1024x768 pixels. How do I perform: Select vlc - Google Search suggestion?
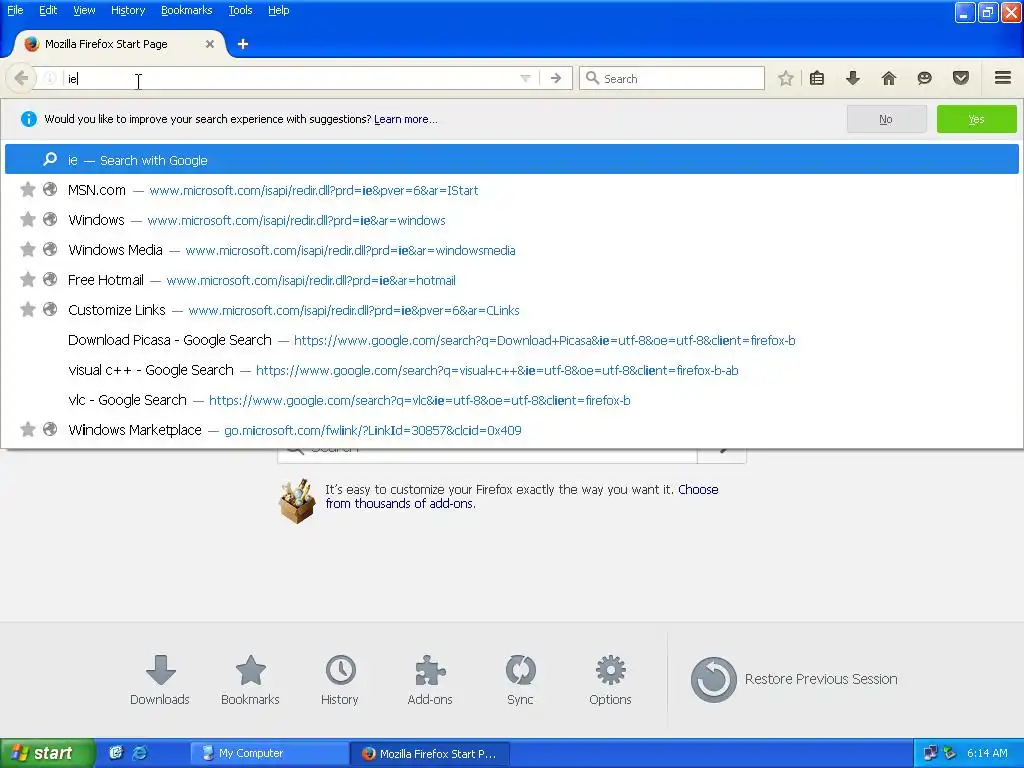511,400
